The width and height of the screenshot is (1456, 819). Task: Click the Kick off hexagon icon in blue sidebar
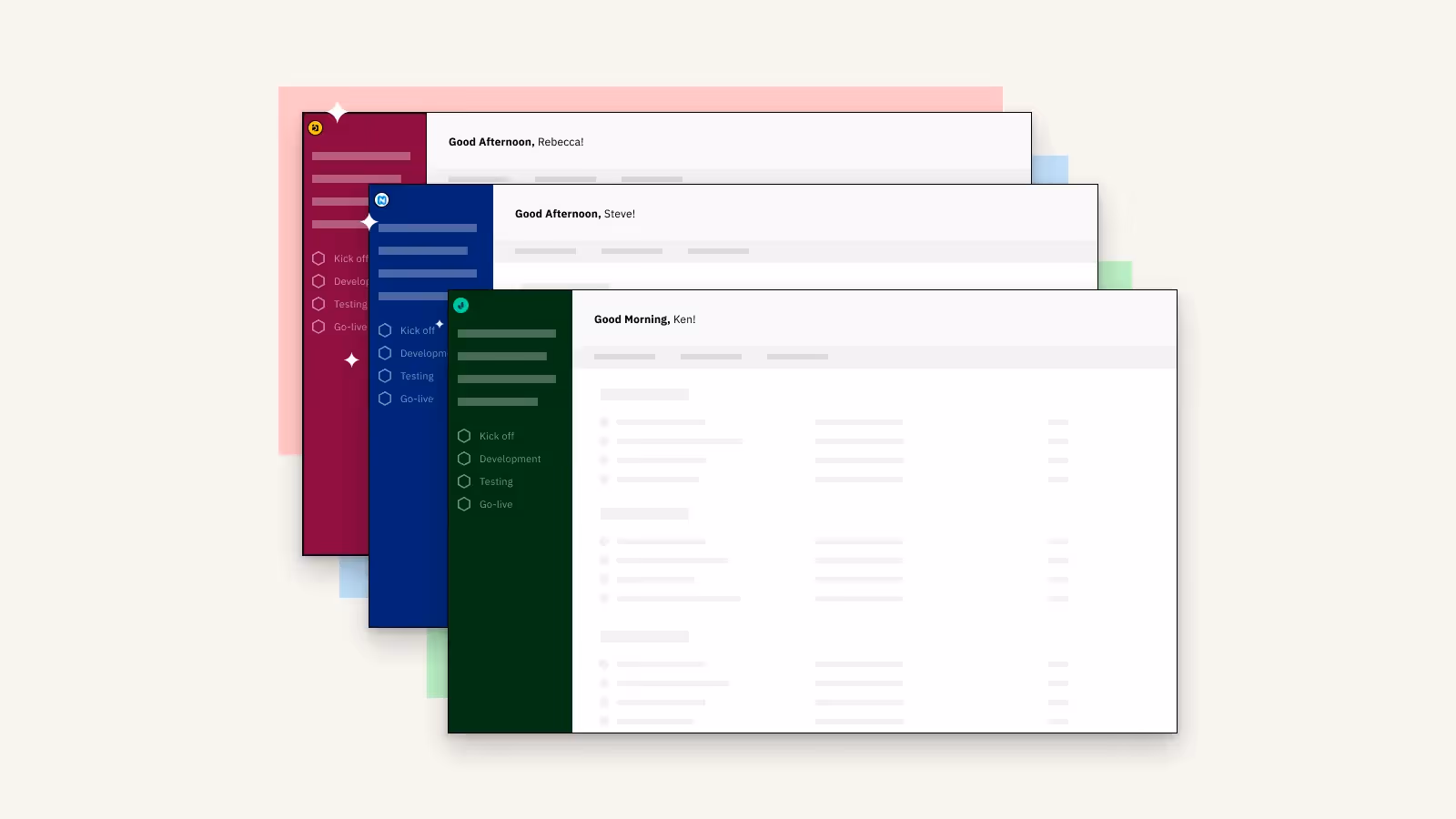(x=385, y=330)
